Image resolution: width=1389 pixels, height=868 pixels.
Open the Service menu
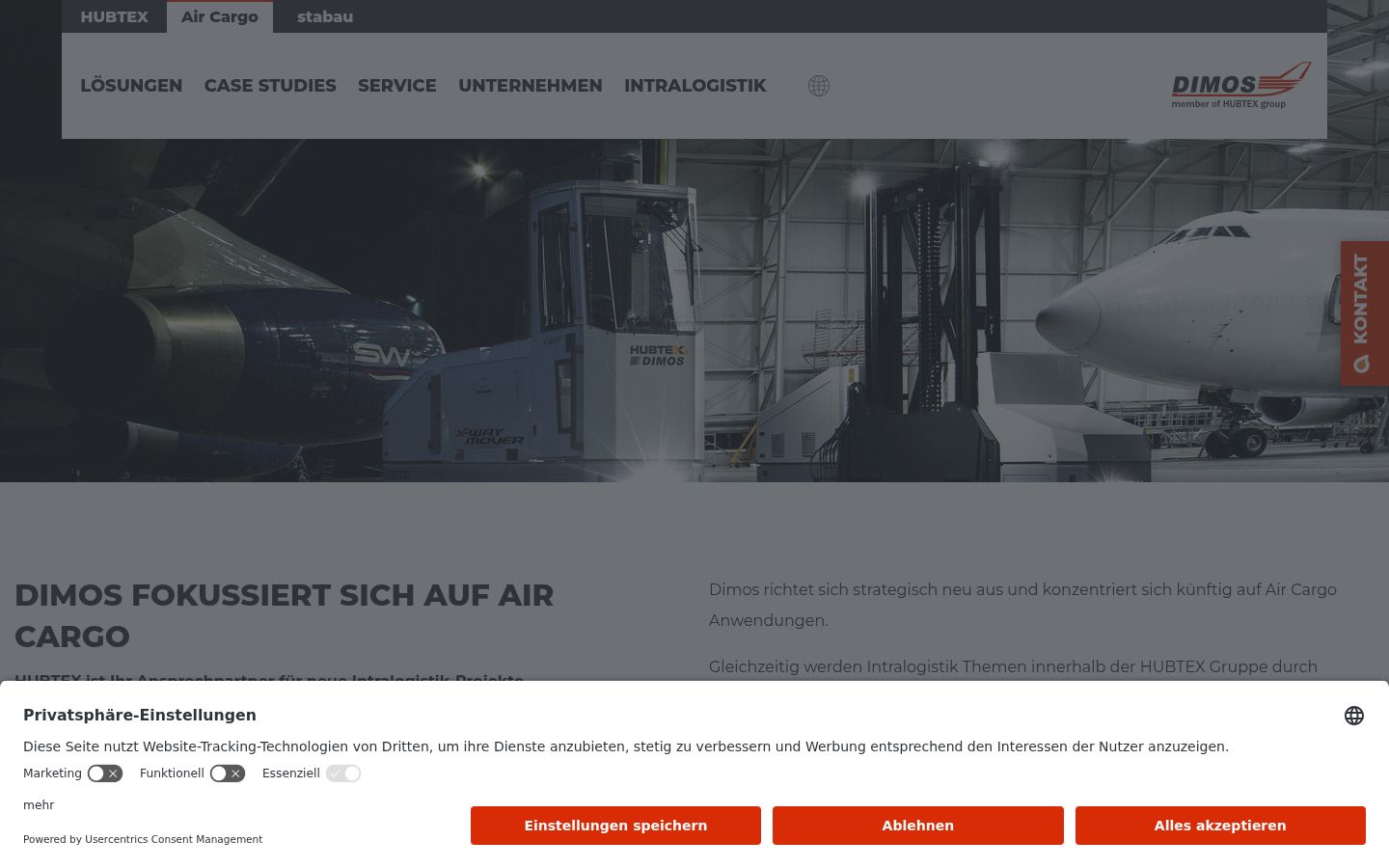[397, 86]
